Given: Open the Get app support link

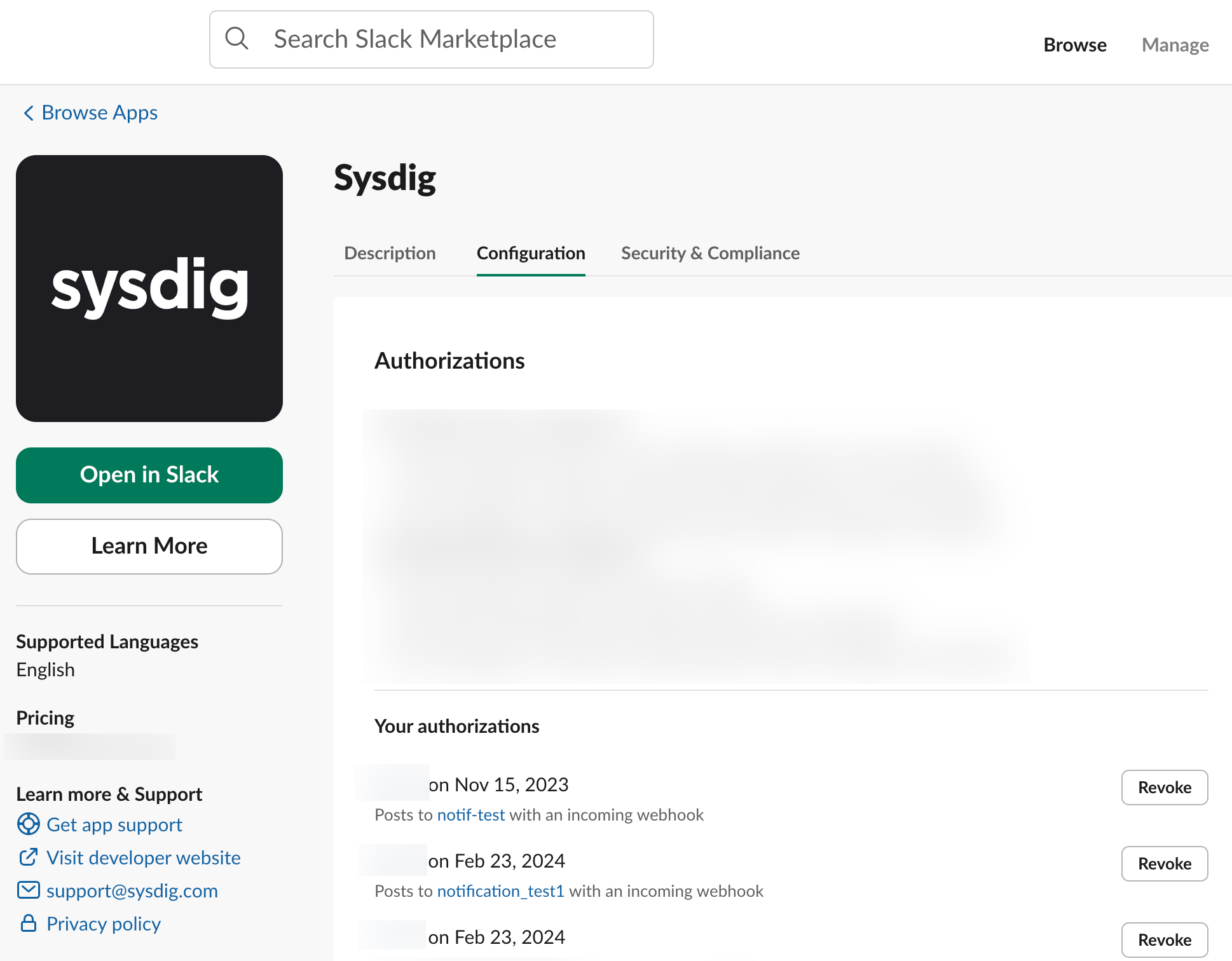Looking at the screenshot, I should pyautogui.click(x=114, y=824).
